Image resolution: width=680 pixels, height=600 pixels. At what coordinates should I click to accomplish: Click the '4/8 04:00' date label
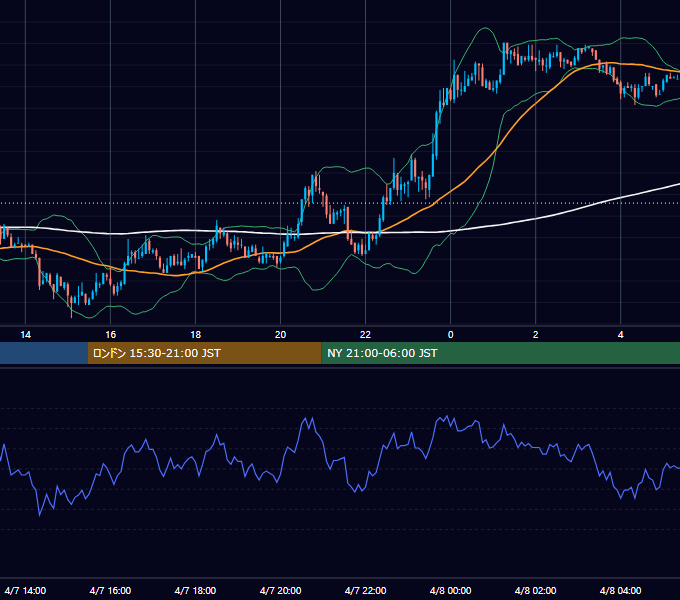point(621,591)
